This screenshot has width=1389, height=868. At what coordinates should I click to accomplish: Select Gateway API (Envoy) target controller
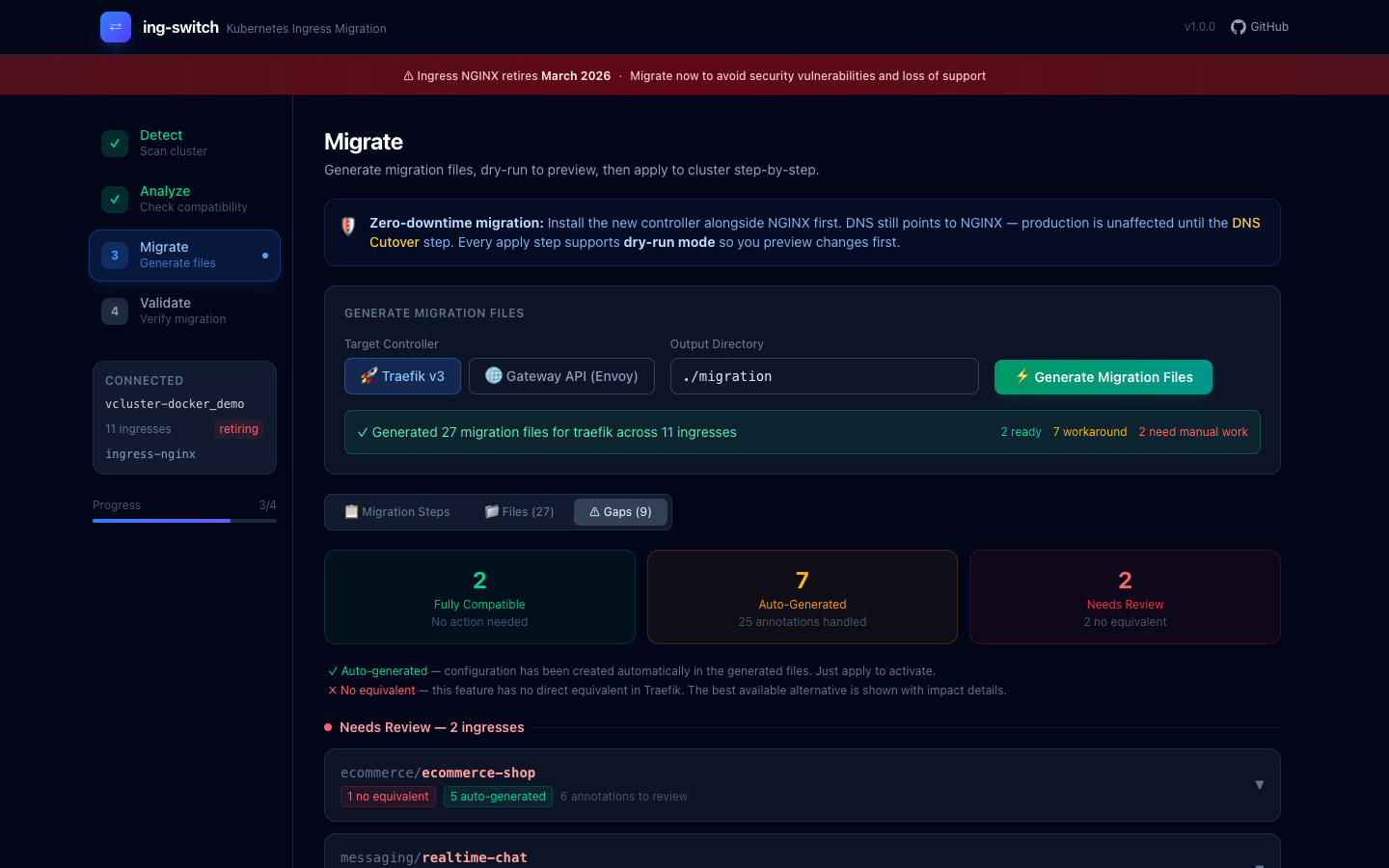coord(561,376)
